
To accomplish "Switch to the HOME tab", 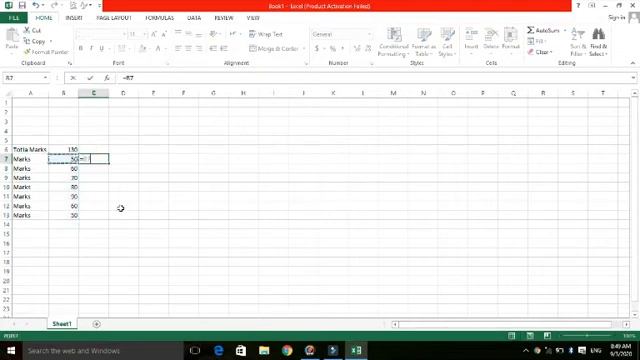I will [44, 18].
